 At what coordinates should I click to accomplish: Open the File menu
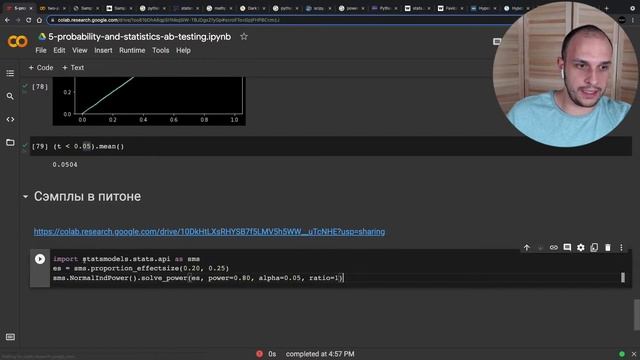click(41, 50)
